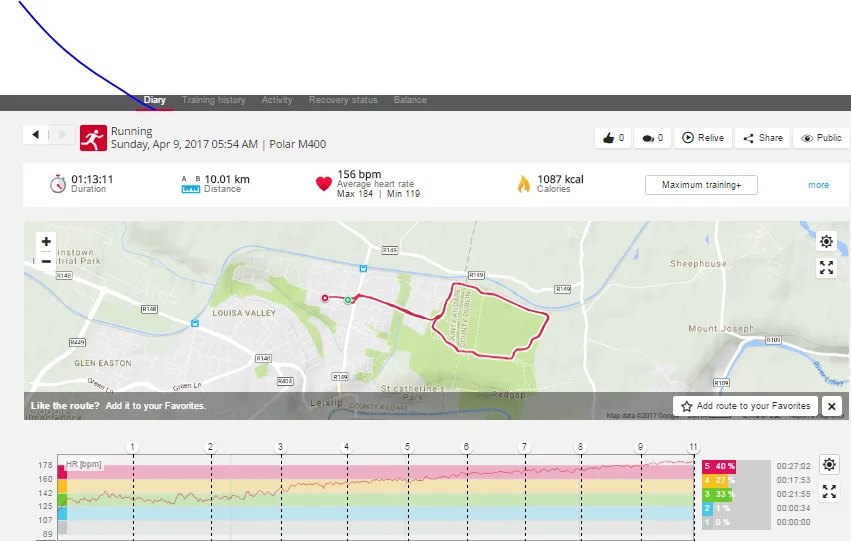
Task: Zoom in on the map
Action: point(46,241)
